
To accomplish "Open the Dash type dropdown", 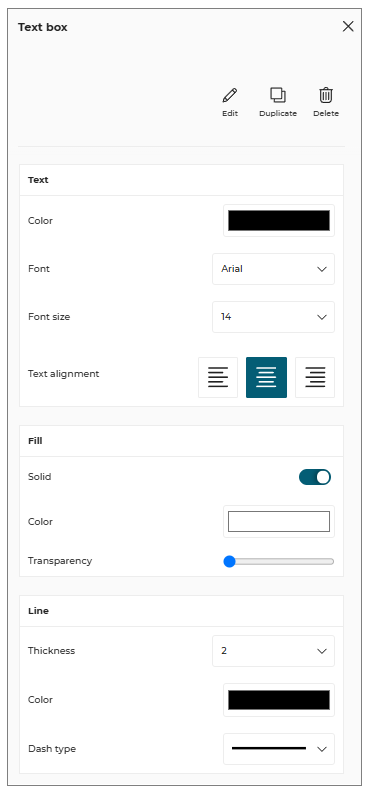I will click(x=279, y=749).
